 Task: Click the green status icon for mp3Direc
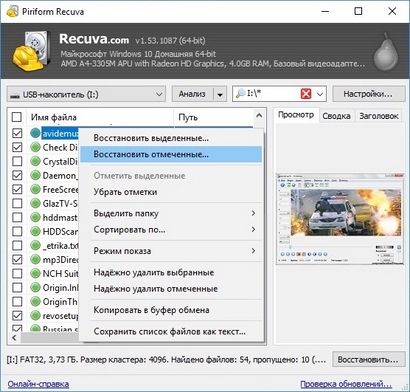[35, 259]
